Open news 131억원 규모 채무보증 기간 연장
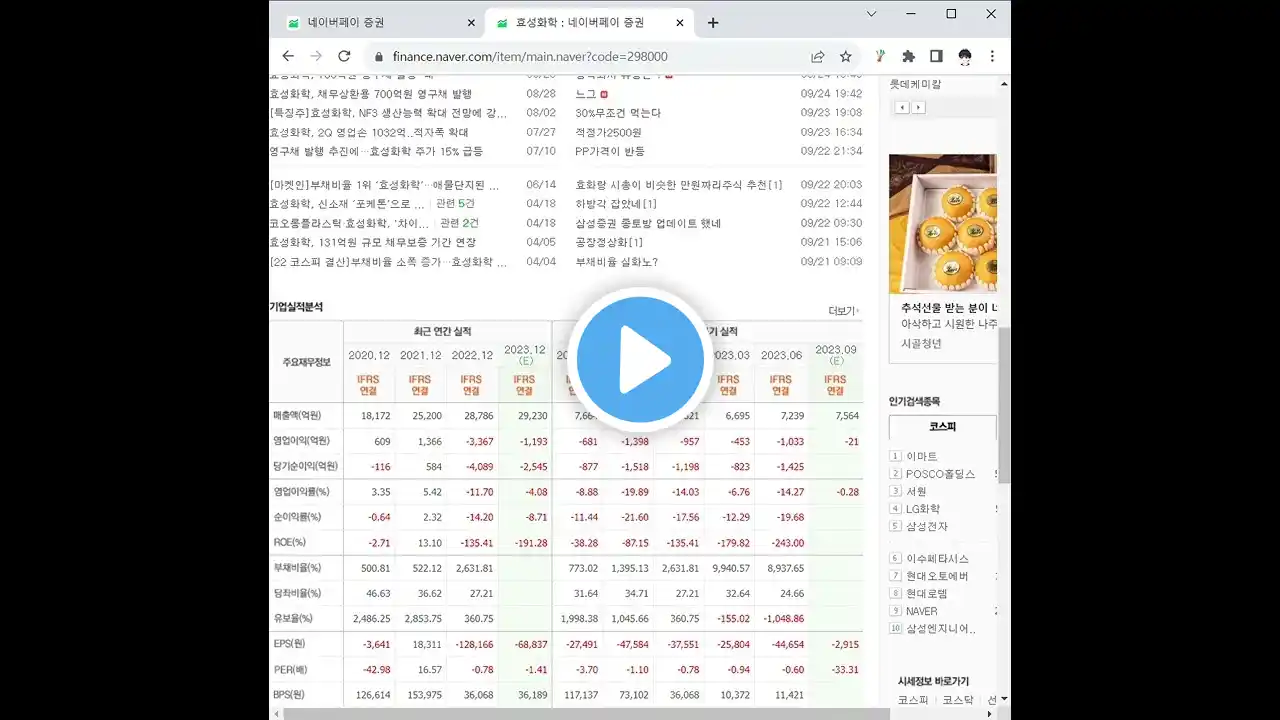Screen dimensions: 1280x720 (x=372, y=242)
